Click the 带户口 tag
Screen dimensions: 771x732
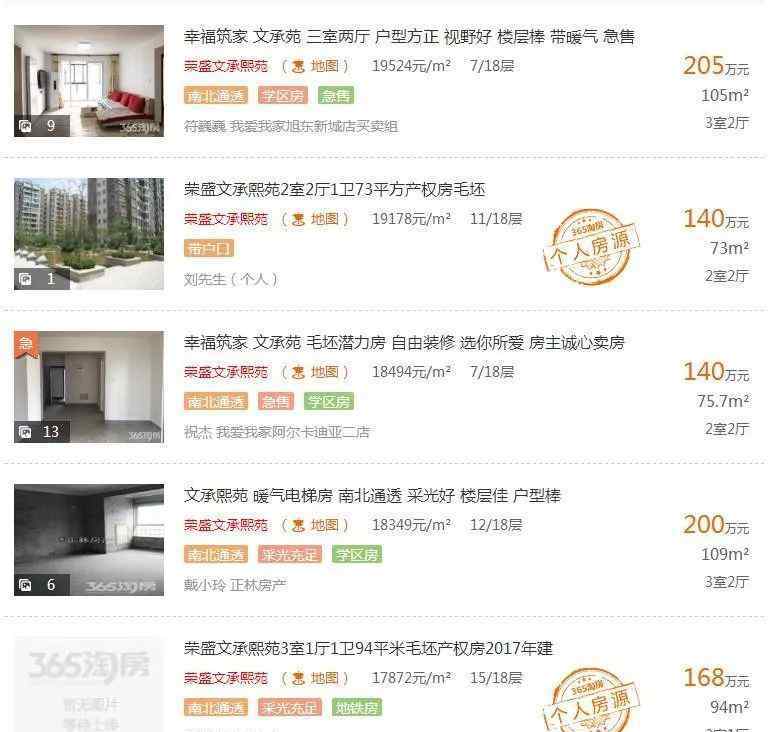tap(209, 249)
